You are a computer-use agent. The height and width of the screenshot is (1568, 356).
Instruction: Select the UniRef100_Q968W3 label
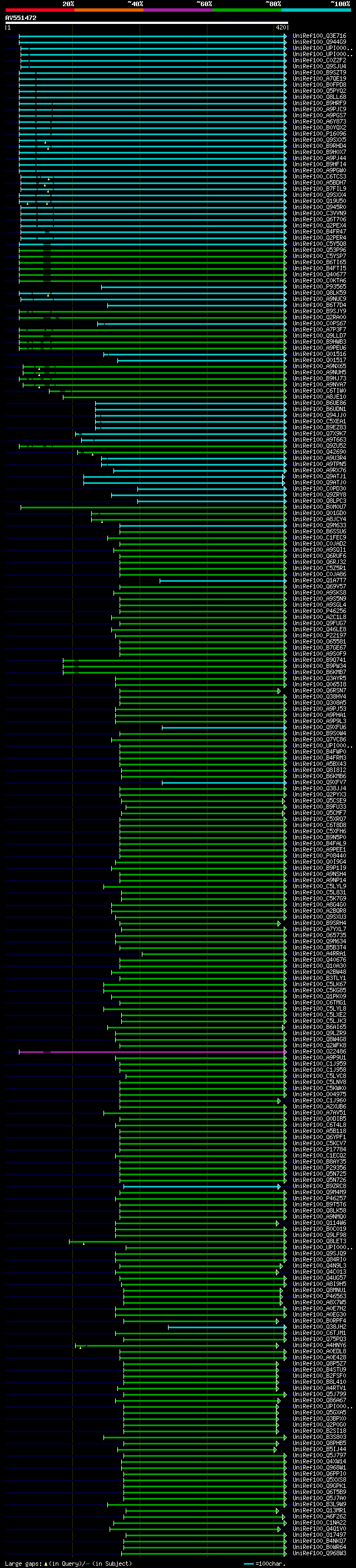pos(319,1554)
